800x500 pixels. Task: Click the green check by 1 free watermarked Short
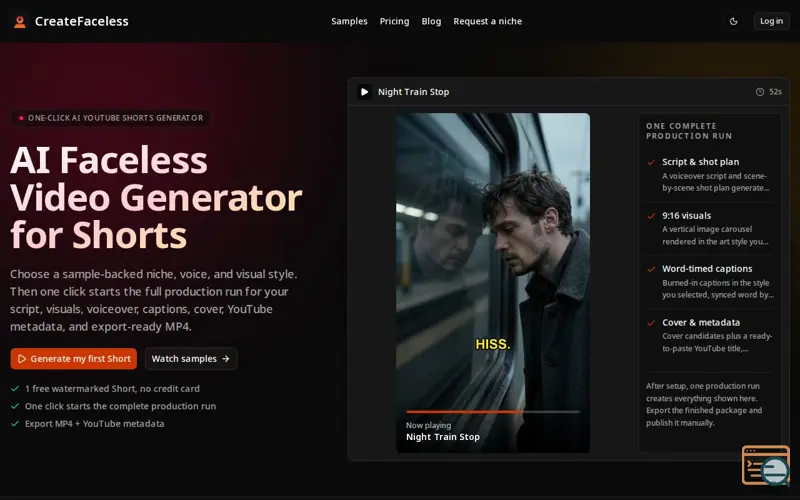click(x=15, y=388)
